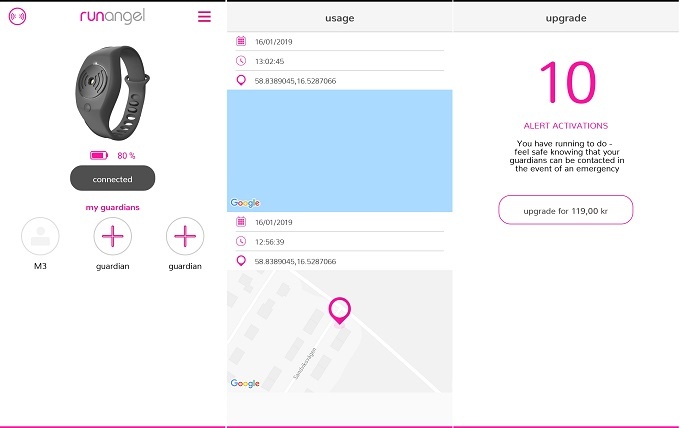Tap the calendar icon above the 13:02:45 time
Screen dimensions: 680x428
pos(241,41)
